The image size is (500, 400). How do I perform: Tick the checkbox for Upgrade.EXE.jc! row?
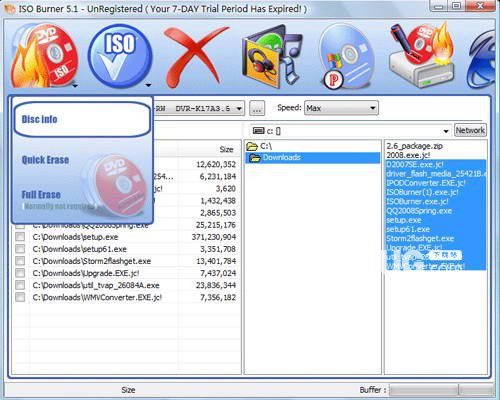coord(20,273)
